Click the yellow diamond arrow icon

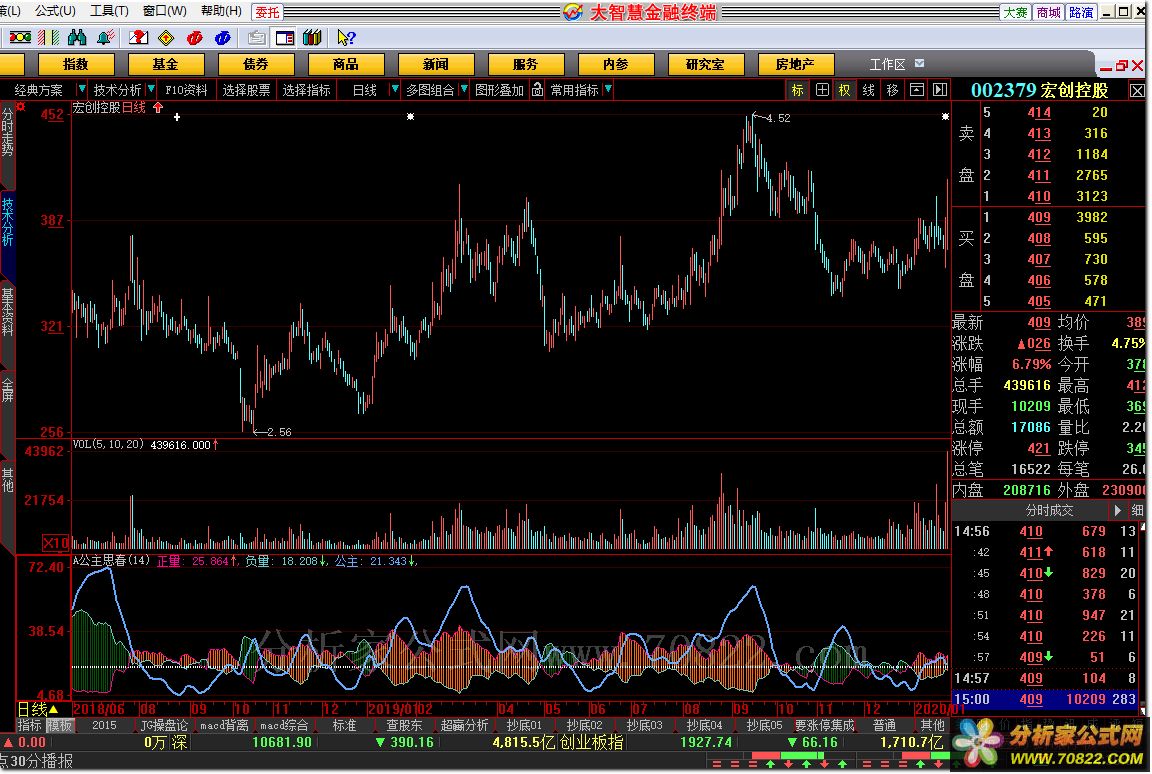coord(167,37)
